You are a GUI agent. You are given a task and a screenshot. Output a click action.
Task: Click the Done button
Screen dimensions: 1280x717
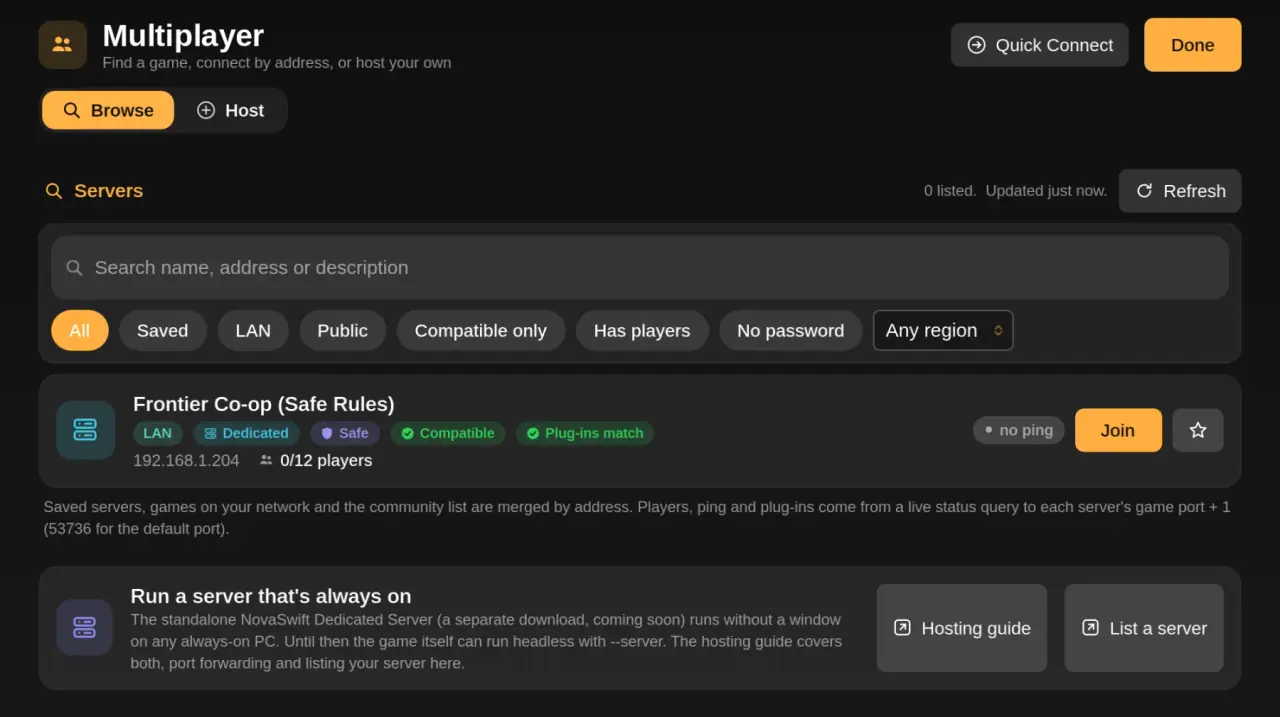[x=1193, y=45]
